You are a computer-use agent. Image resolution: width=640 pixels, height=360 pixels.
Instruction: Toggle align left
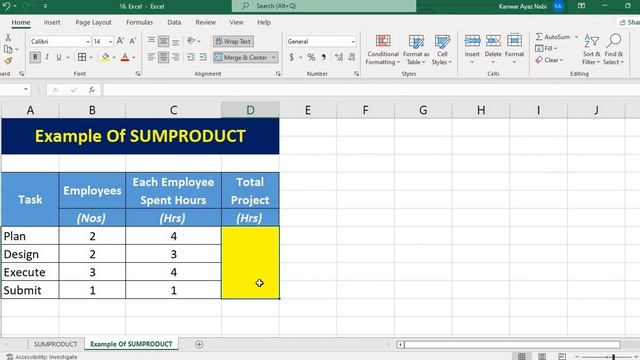[151, 58]
